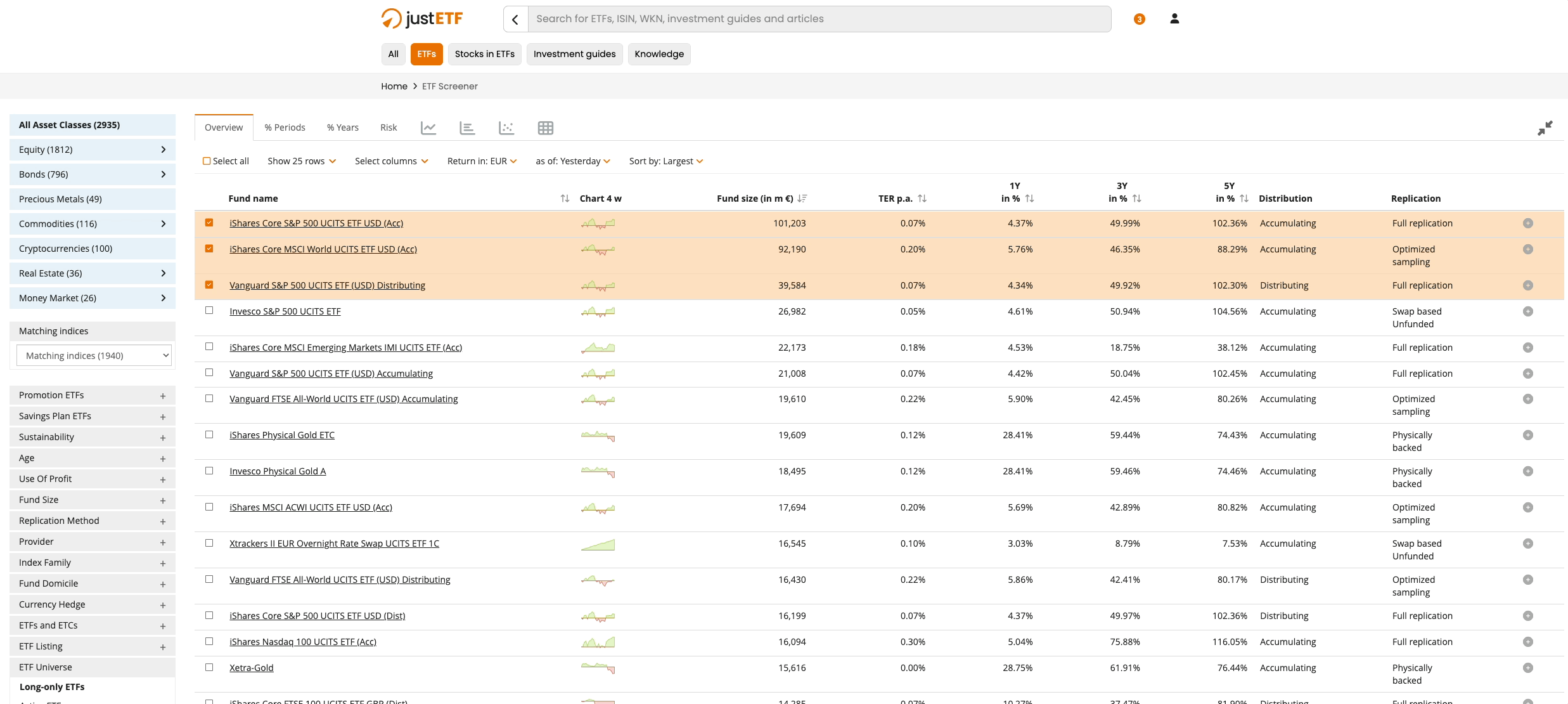Uncheck iShares Core S&P 500 Acc
Viewport: 1568px width, 704px height.
tap(209, 223)
